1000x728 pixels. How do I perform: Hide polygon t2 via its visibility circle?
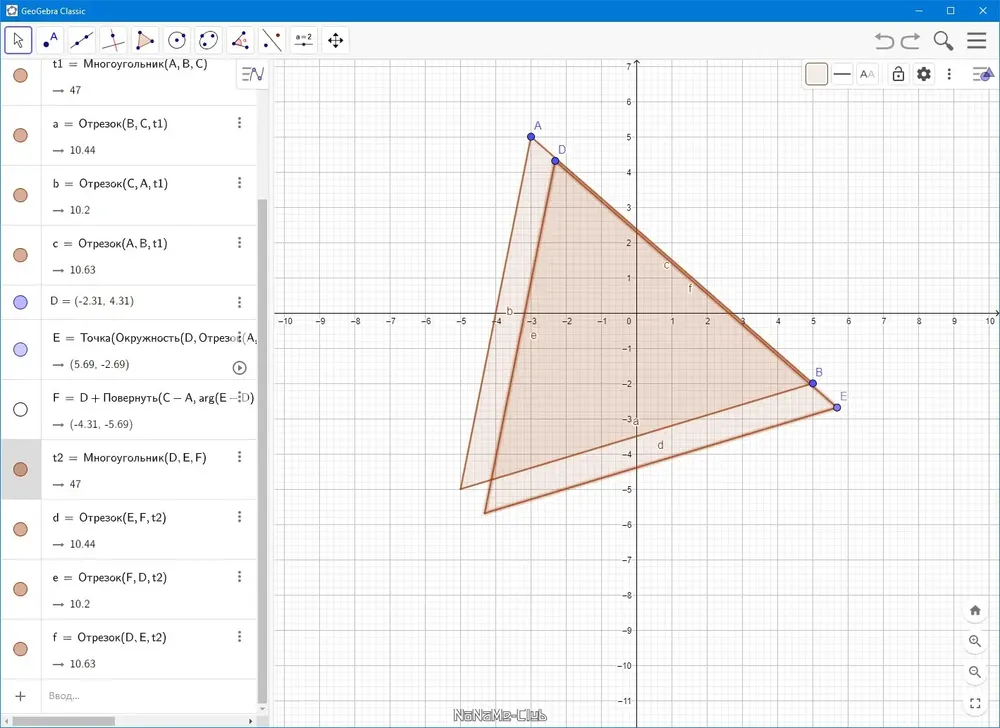(20, 469)
